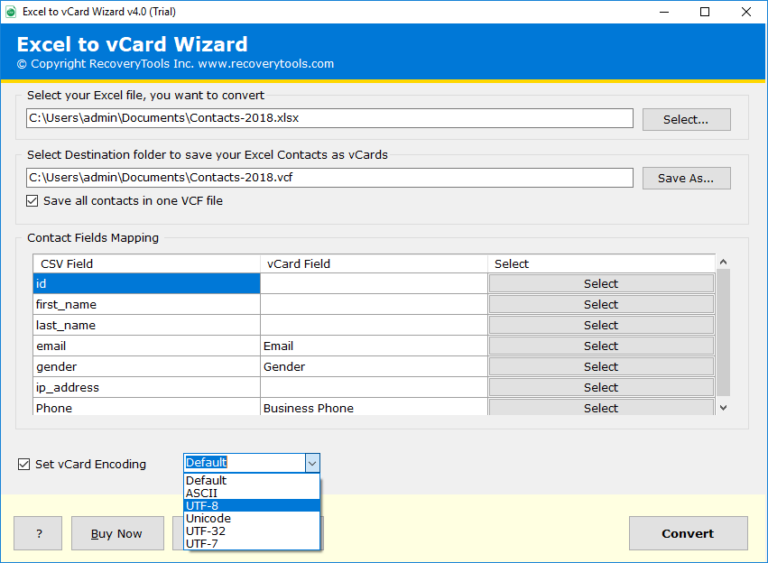Click Select button for id row
768x563 pixels.
tap(601, 284)
